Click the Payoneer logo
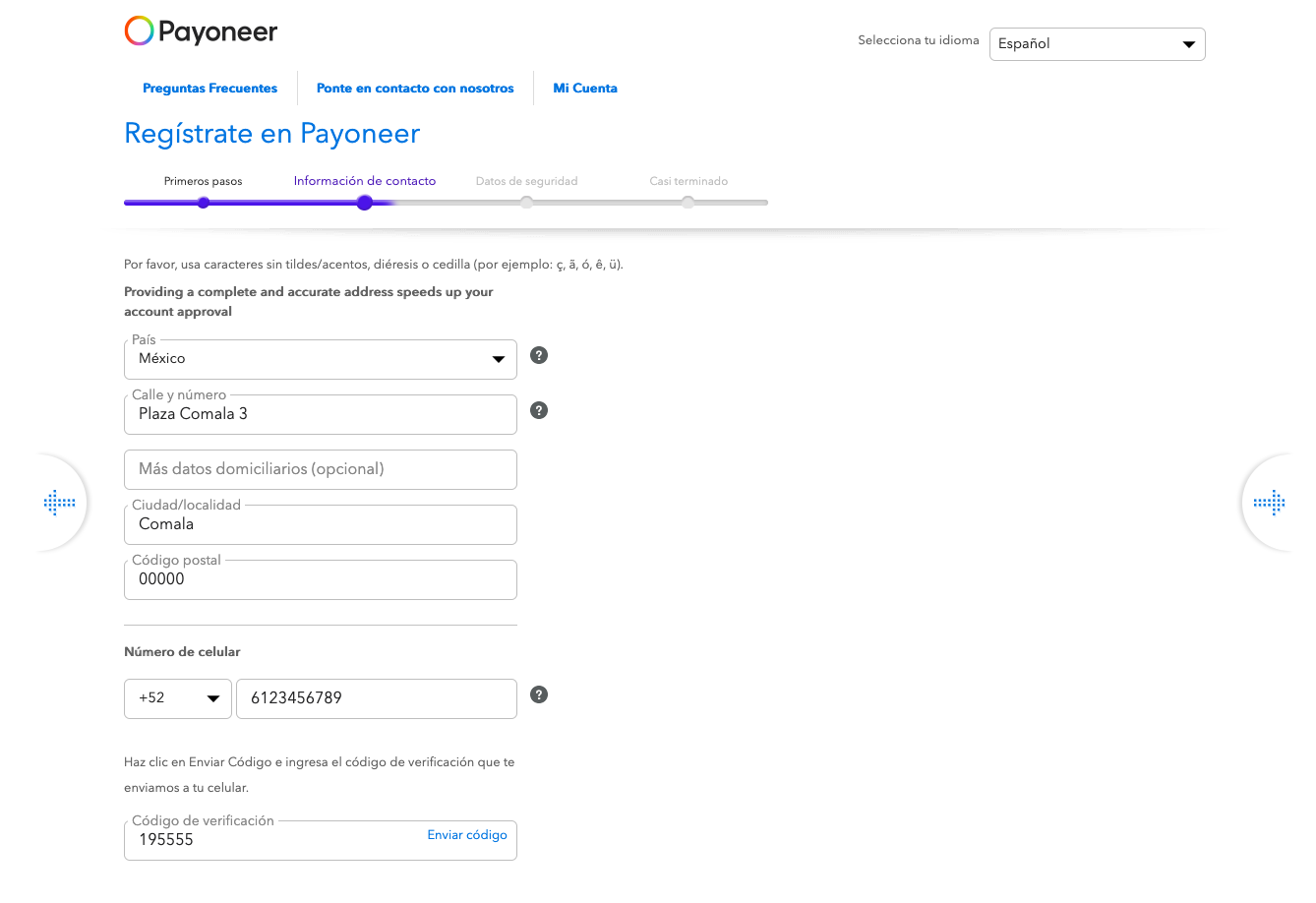Image resolution: width=1316 pixels, height=903 pixels. [x=201, y=31]
